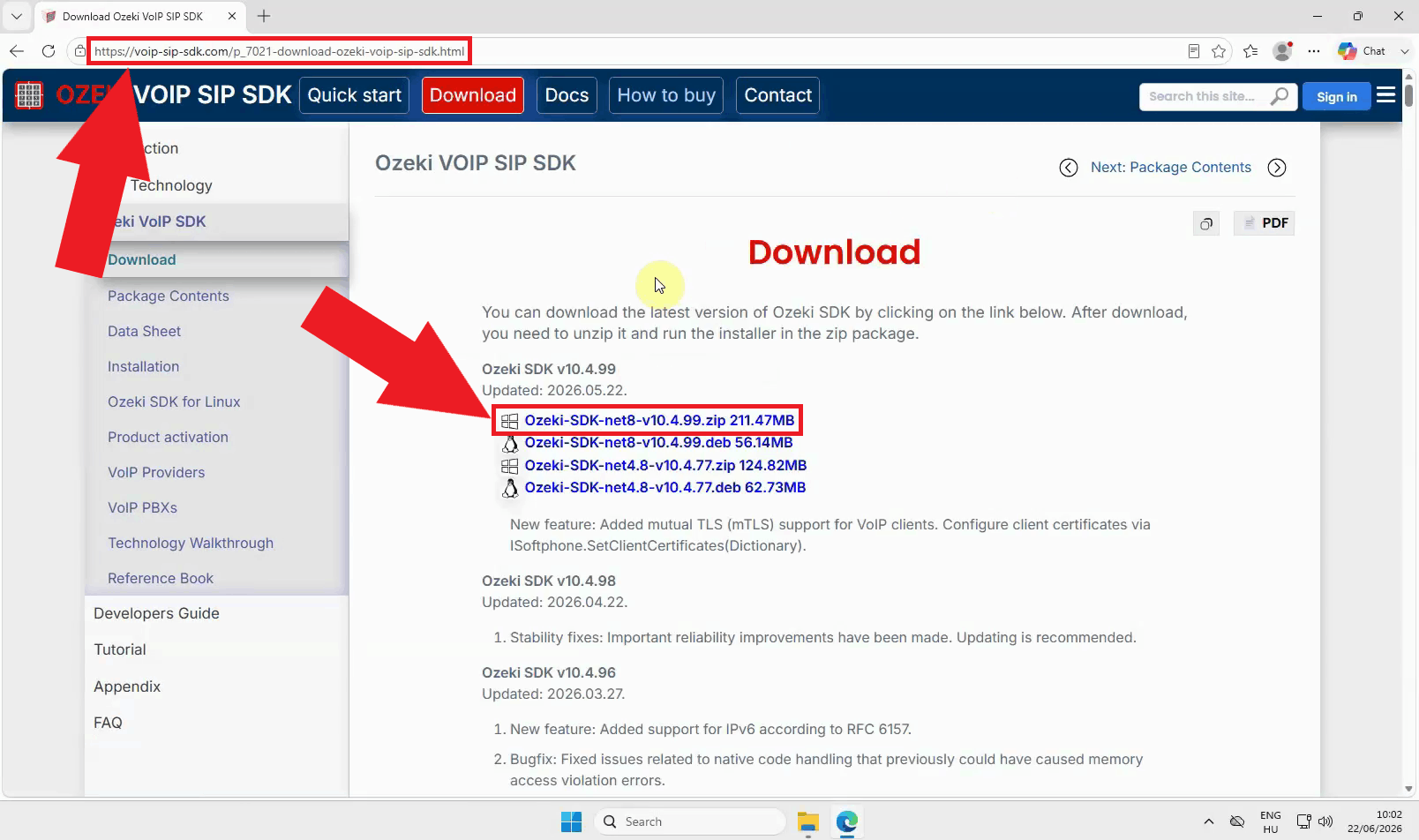Open the Contact menu item

777,95
